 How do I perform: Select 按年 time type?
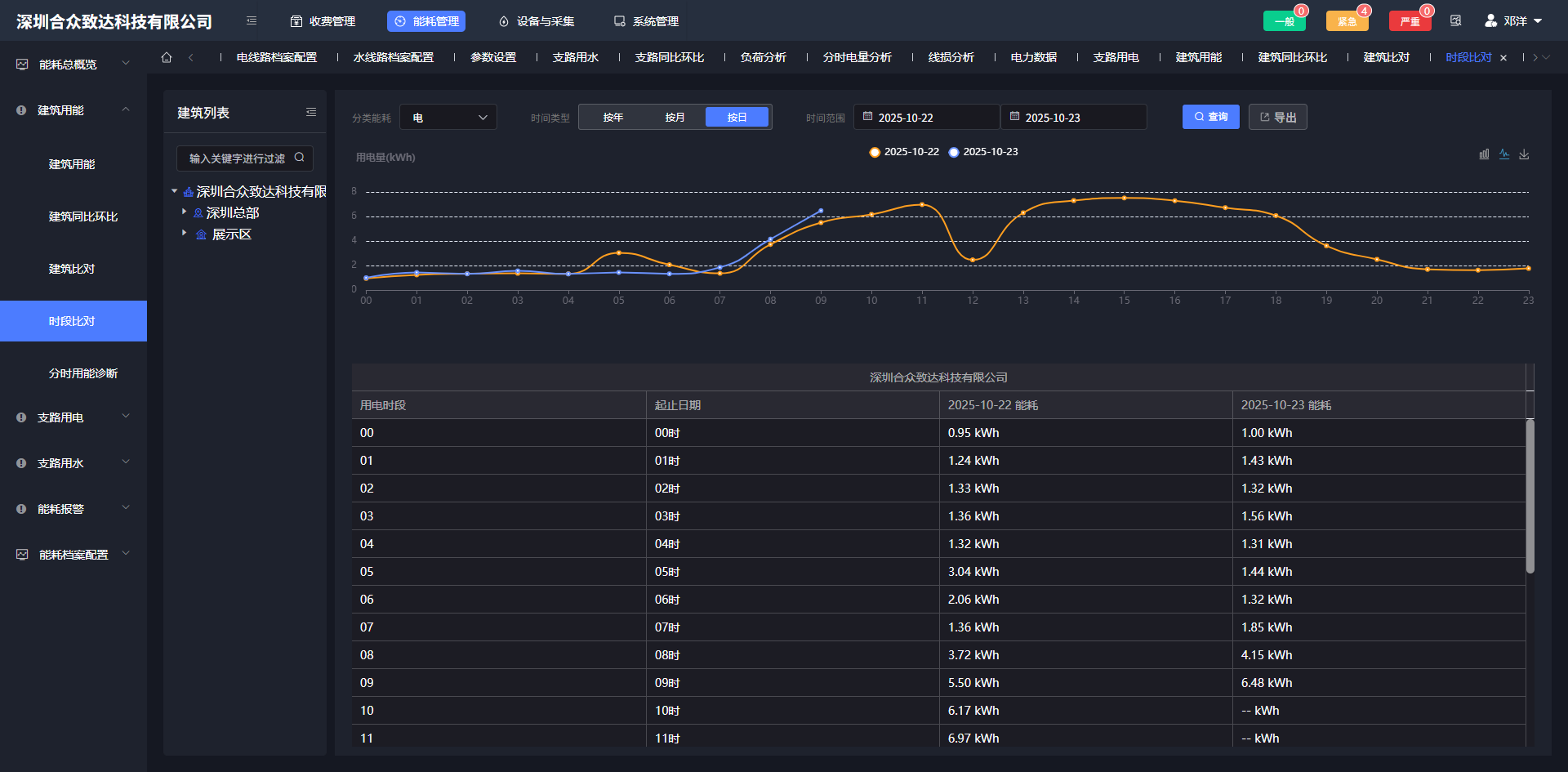613,118
